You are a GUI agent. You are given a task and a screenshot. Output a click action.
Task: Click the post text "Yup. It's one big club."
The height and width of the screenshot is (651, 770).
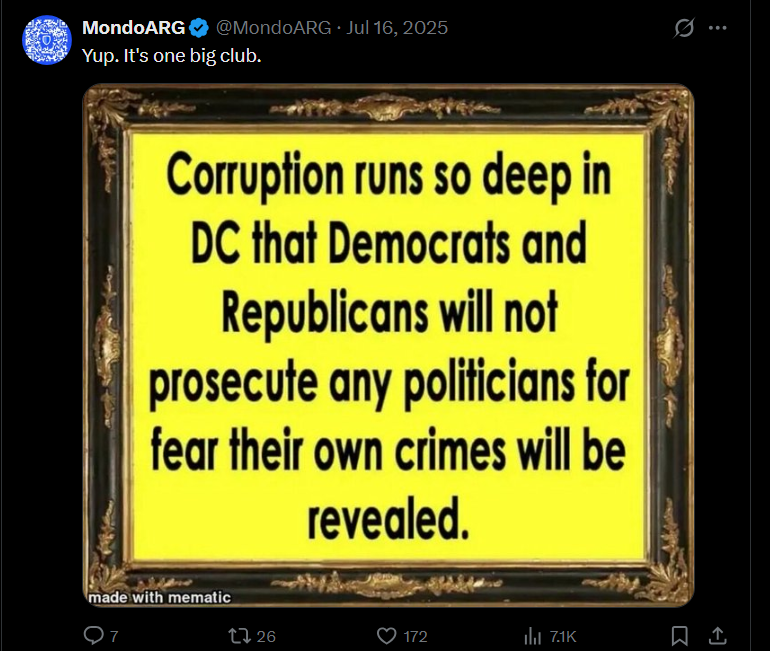tap(171, 56)
